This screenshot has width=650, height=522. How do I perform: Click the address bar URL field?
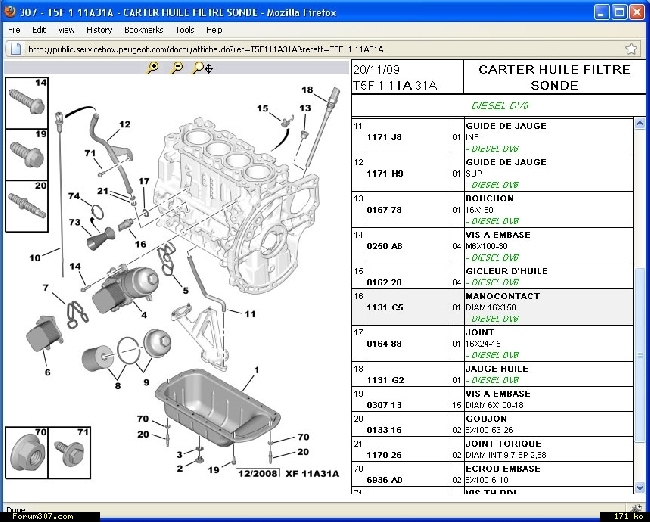(300, 48)
